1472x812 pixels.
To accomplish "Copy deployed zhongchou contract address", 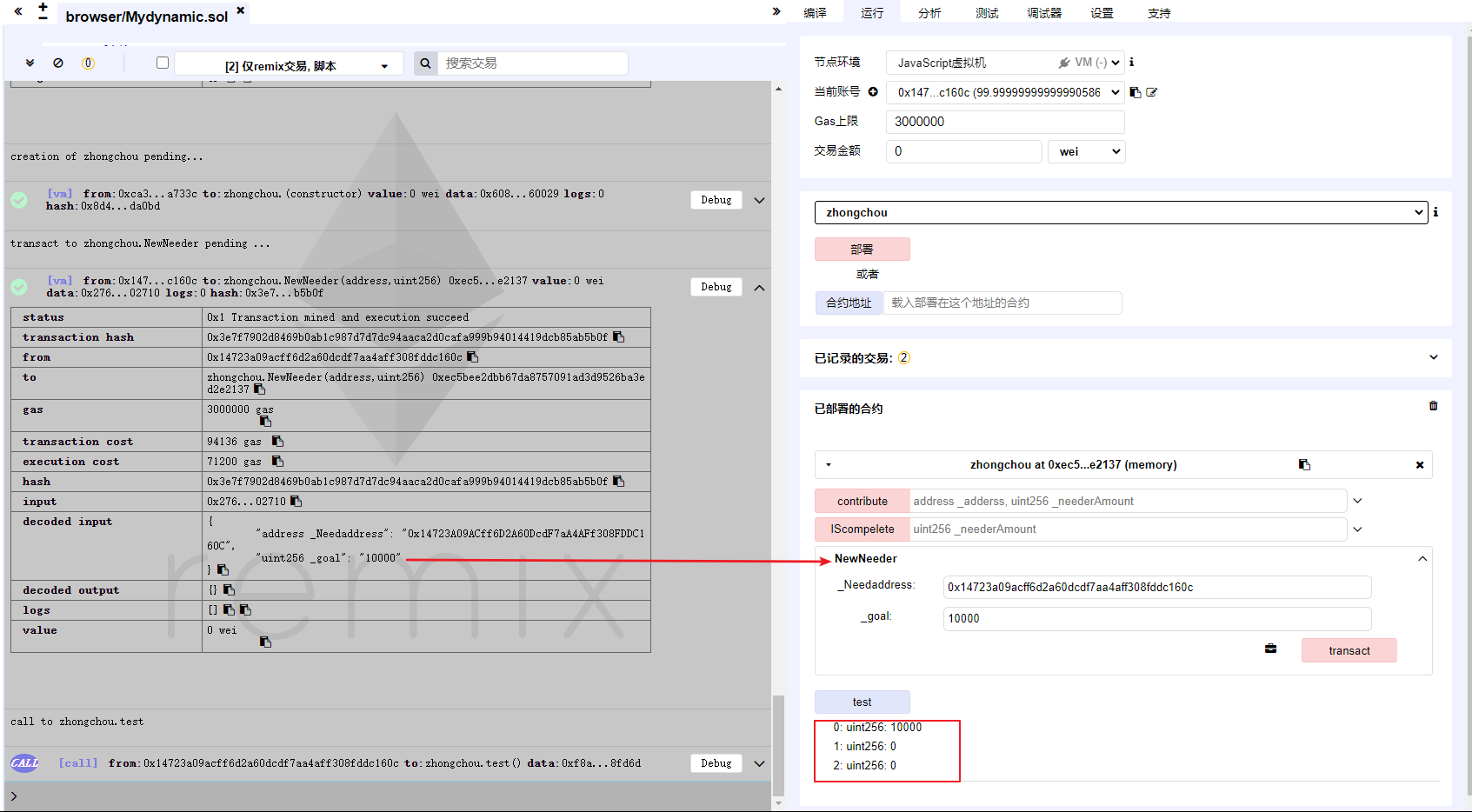I will 1304,465.
